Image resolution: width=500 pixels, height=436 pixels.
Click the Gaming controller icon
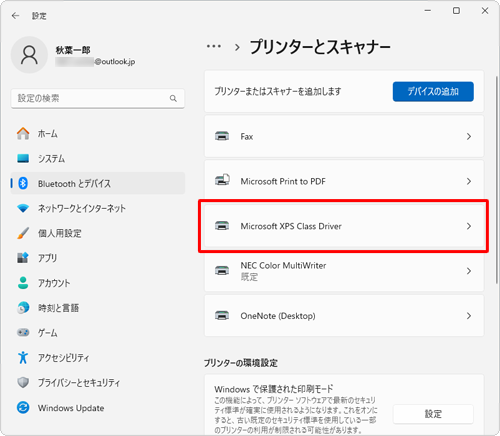pyautogui.click(x=23, y=332)
